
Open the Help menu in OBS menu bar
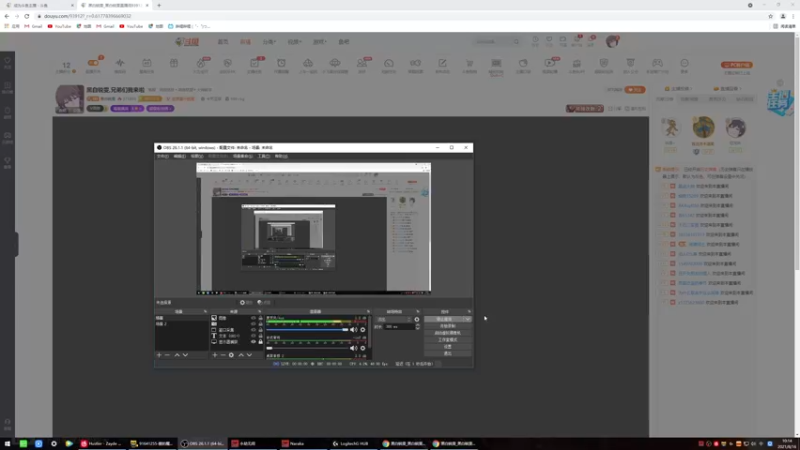tap(281, 156)
